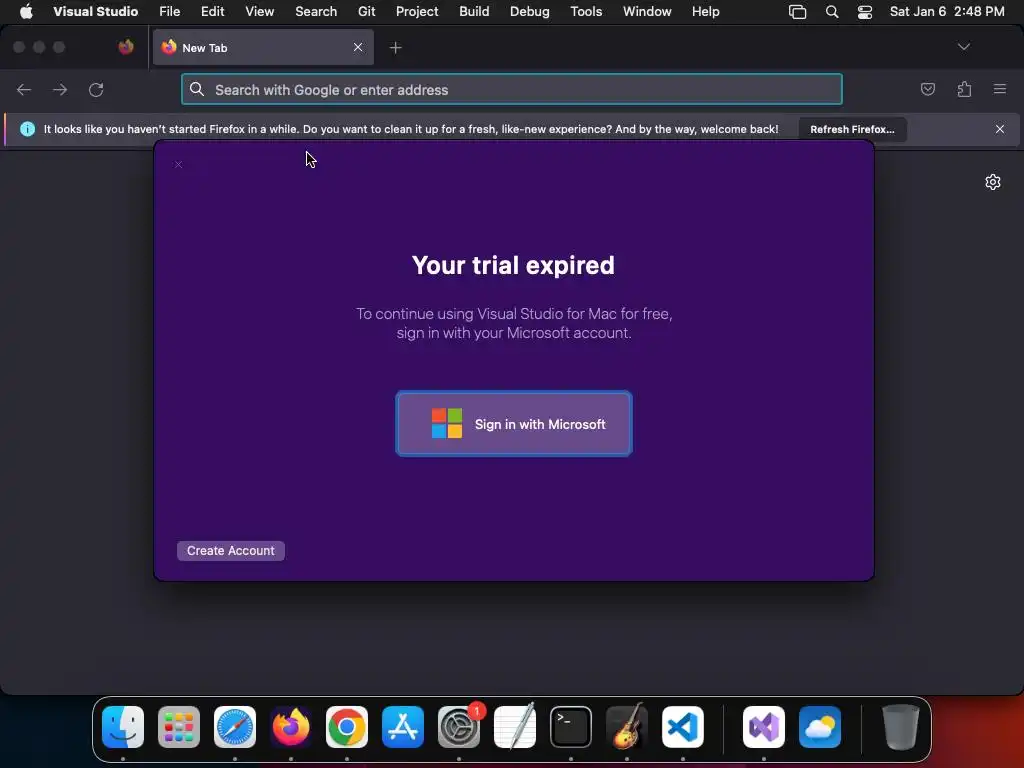Open Spotlight search in menu bar
The image size is (1024, 768).
(831, 12)
